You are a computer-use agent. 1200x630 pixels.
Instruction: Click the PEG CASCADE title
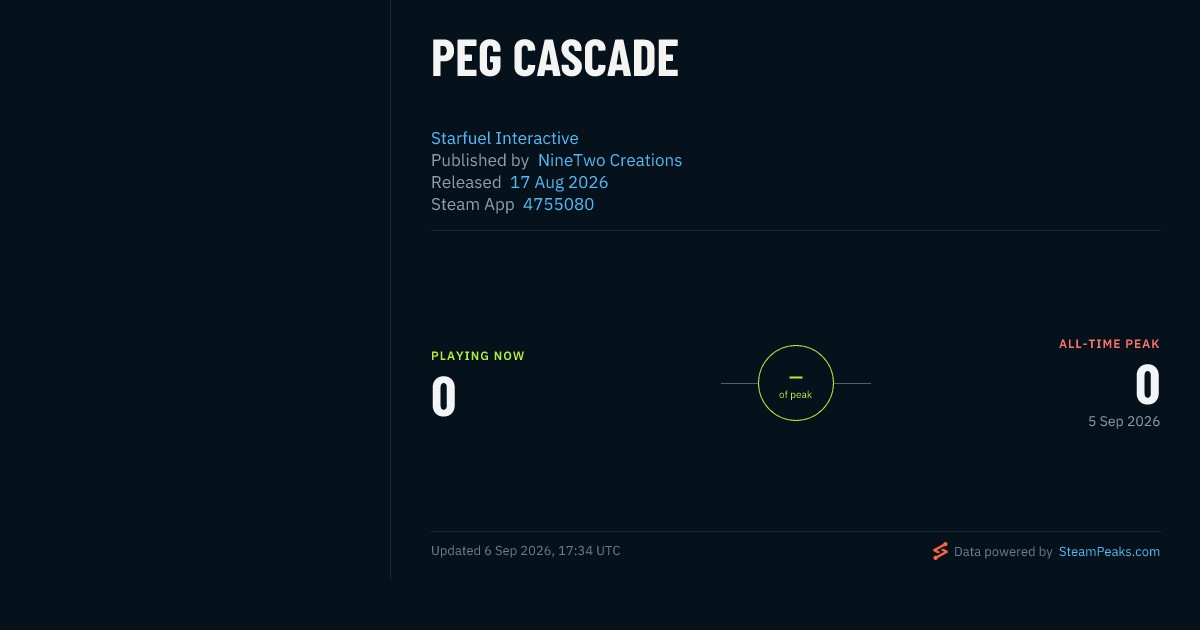555,58
